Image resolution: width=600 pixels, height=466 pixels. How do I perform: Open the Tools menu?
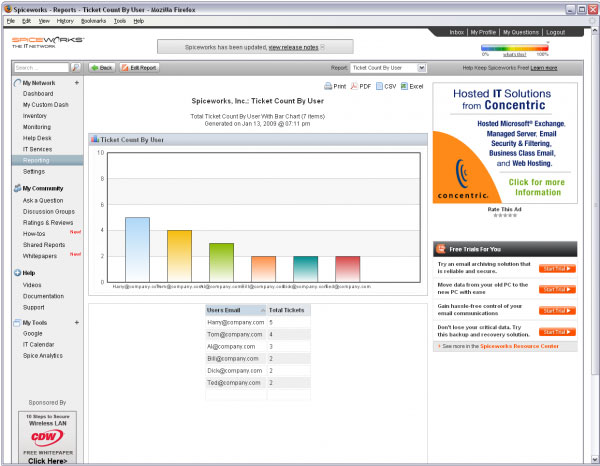point(120,21)
